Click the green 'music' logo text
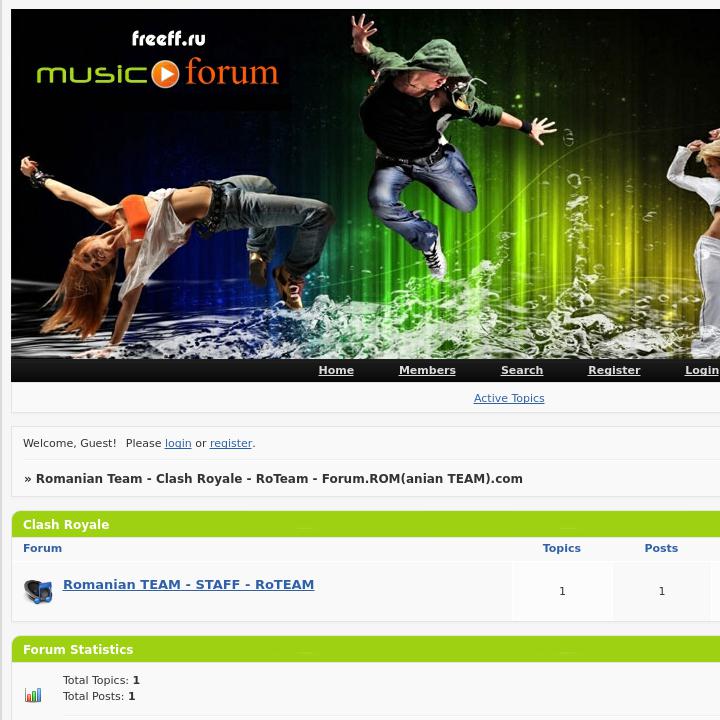Viewport: 720px width, 720px height. 92,74
